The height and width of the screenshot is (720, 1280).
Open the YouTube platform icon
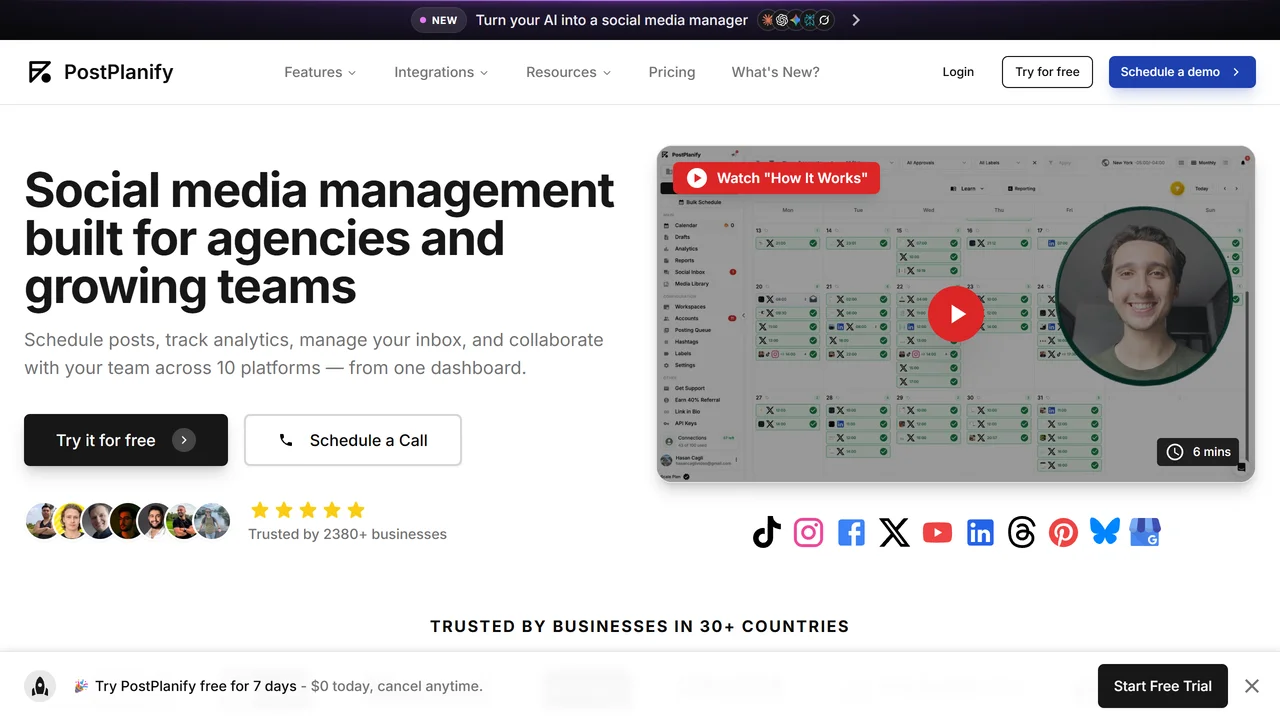tap(937, 533)
